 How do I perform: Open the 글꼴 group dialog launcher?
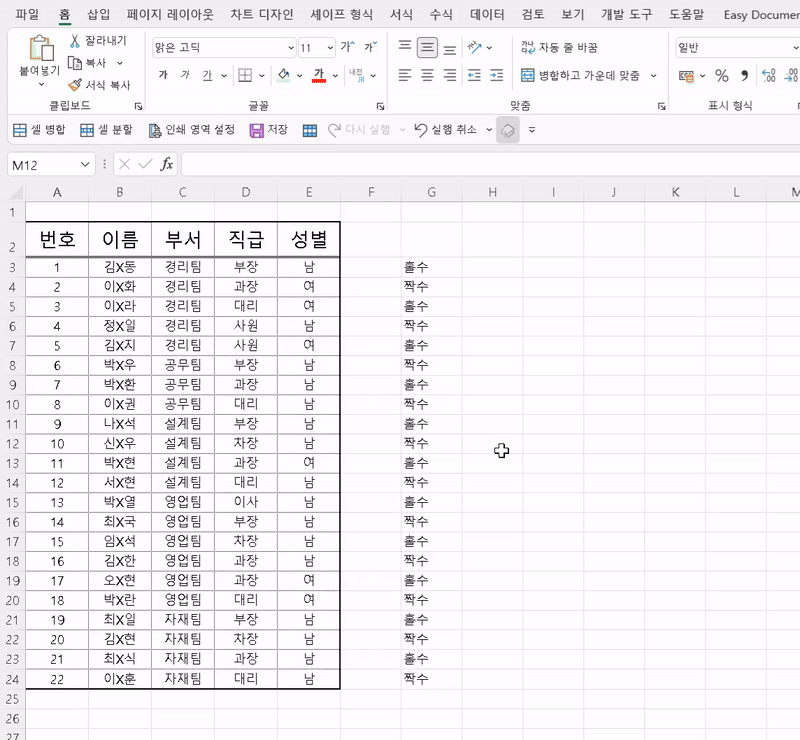[380, 106]
